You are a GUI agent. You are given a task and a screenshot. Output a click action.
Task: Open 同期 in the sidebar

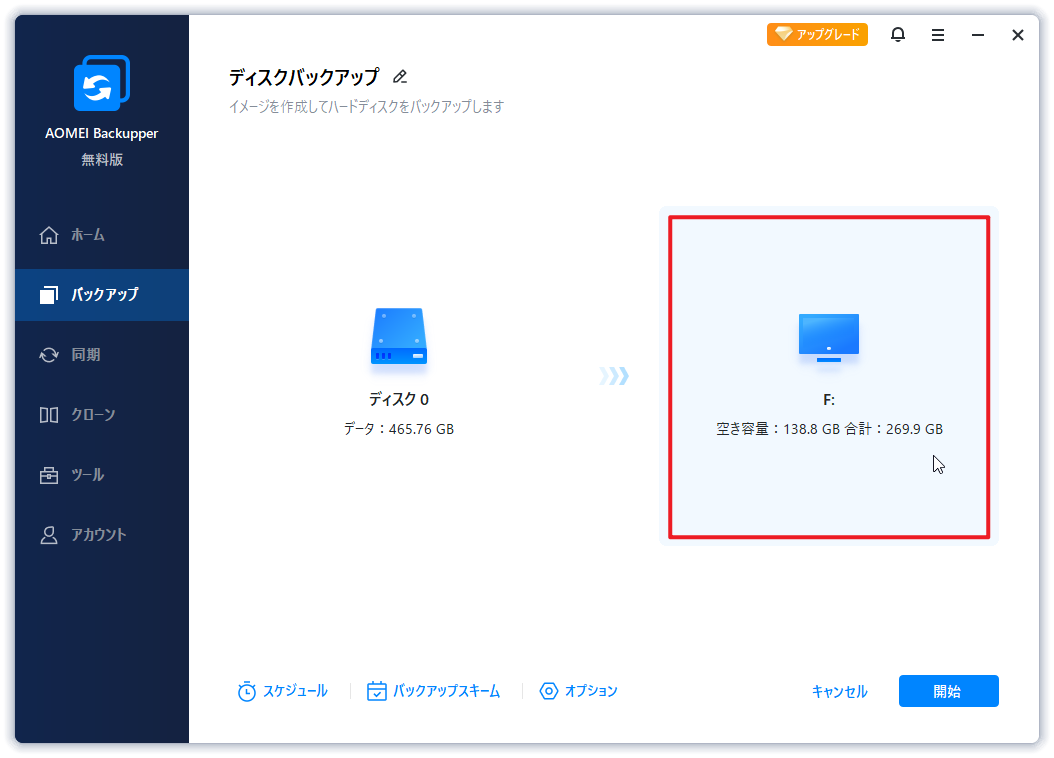click(x=102, y=354)
